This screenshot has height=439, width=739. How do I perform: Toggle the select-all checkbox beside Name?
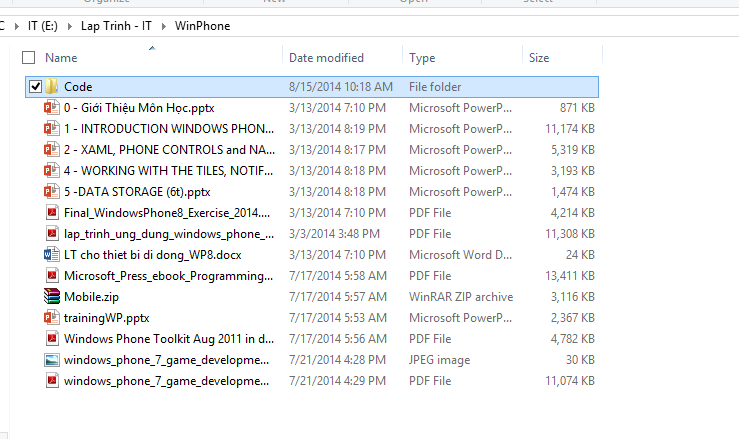29,58
